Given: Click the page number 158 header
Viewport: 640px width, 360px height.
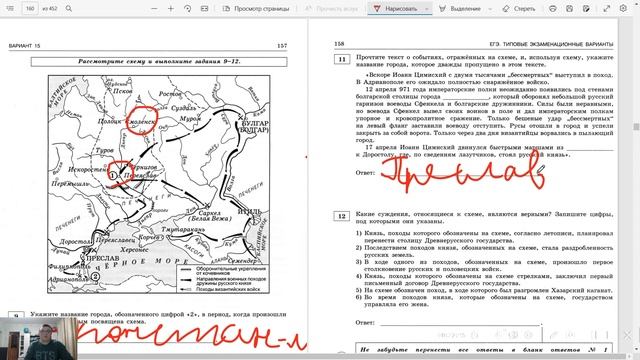Looking at the screenshot, I should tap(339, 44).
